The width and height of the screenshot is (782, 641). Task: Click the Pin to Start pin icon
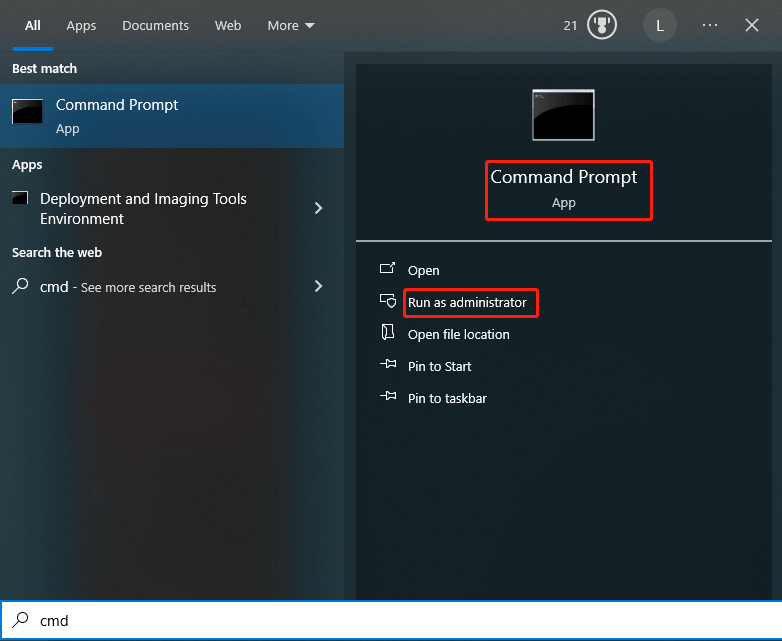[388, 364]
